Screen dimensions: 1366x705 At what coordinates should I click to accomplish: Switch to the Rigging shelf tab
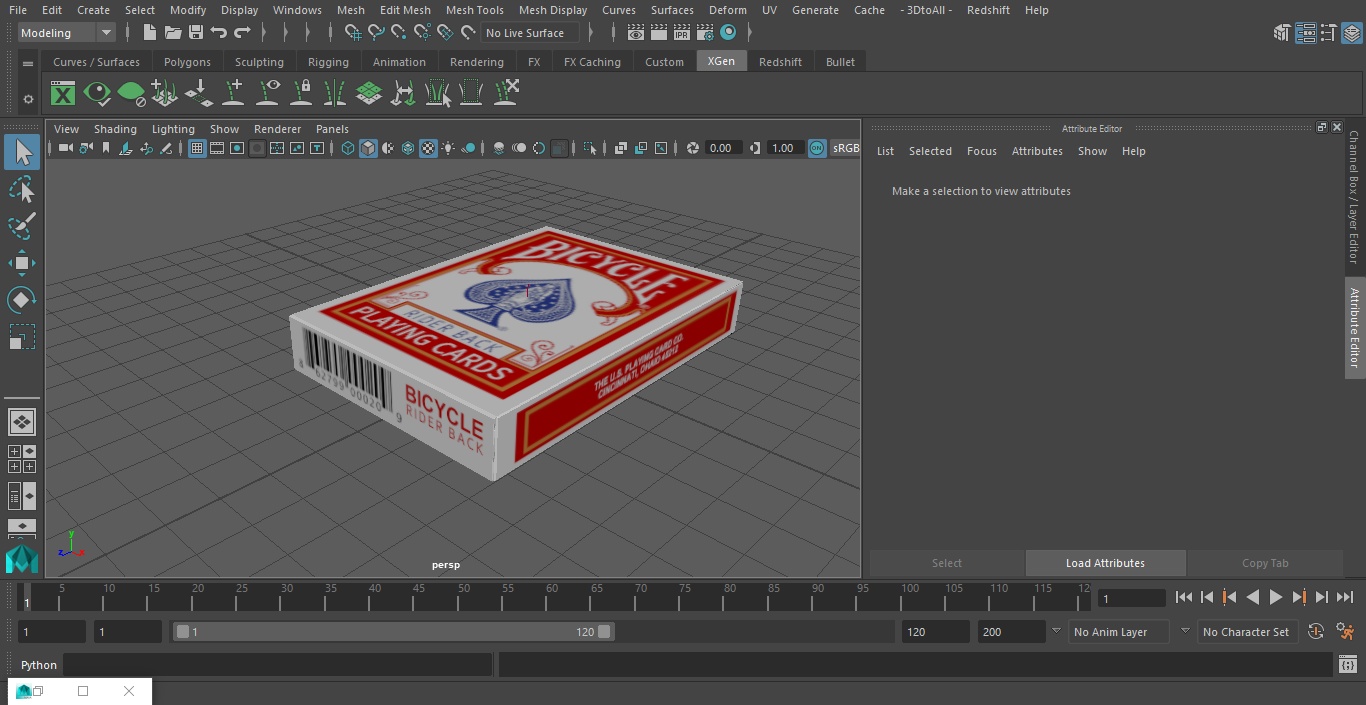(328, 62)
